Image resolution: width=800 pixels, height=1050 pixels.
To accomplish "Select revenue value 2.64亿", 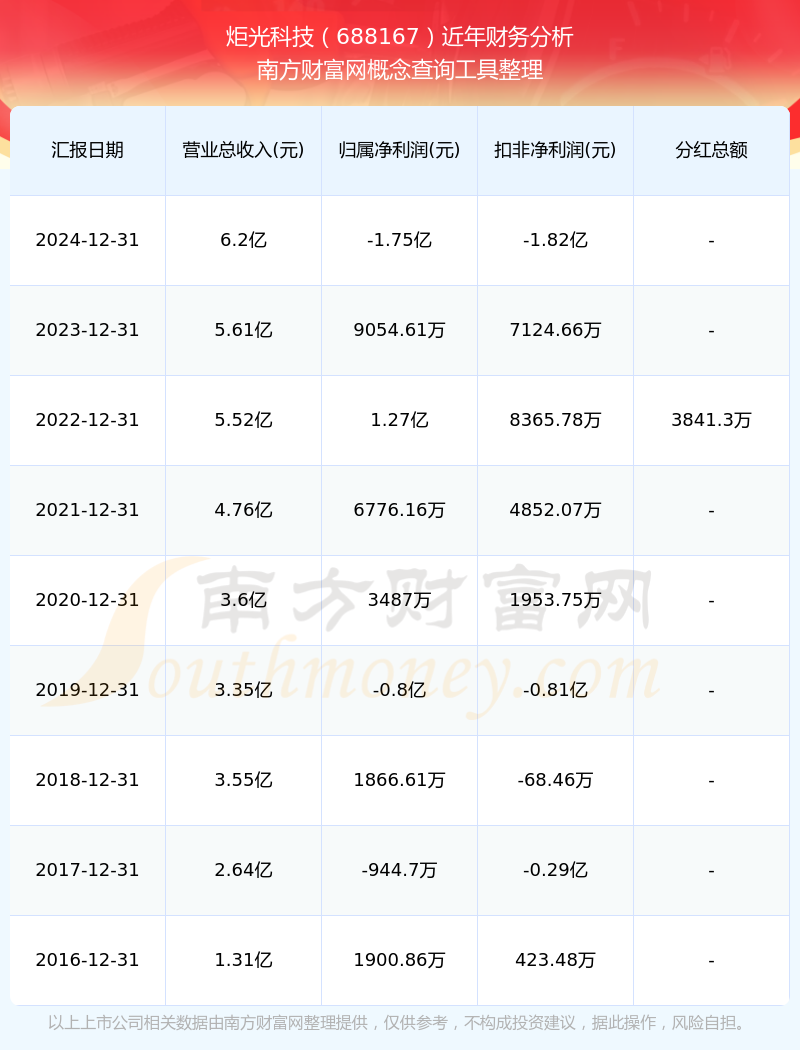I will (243, 870).
